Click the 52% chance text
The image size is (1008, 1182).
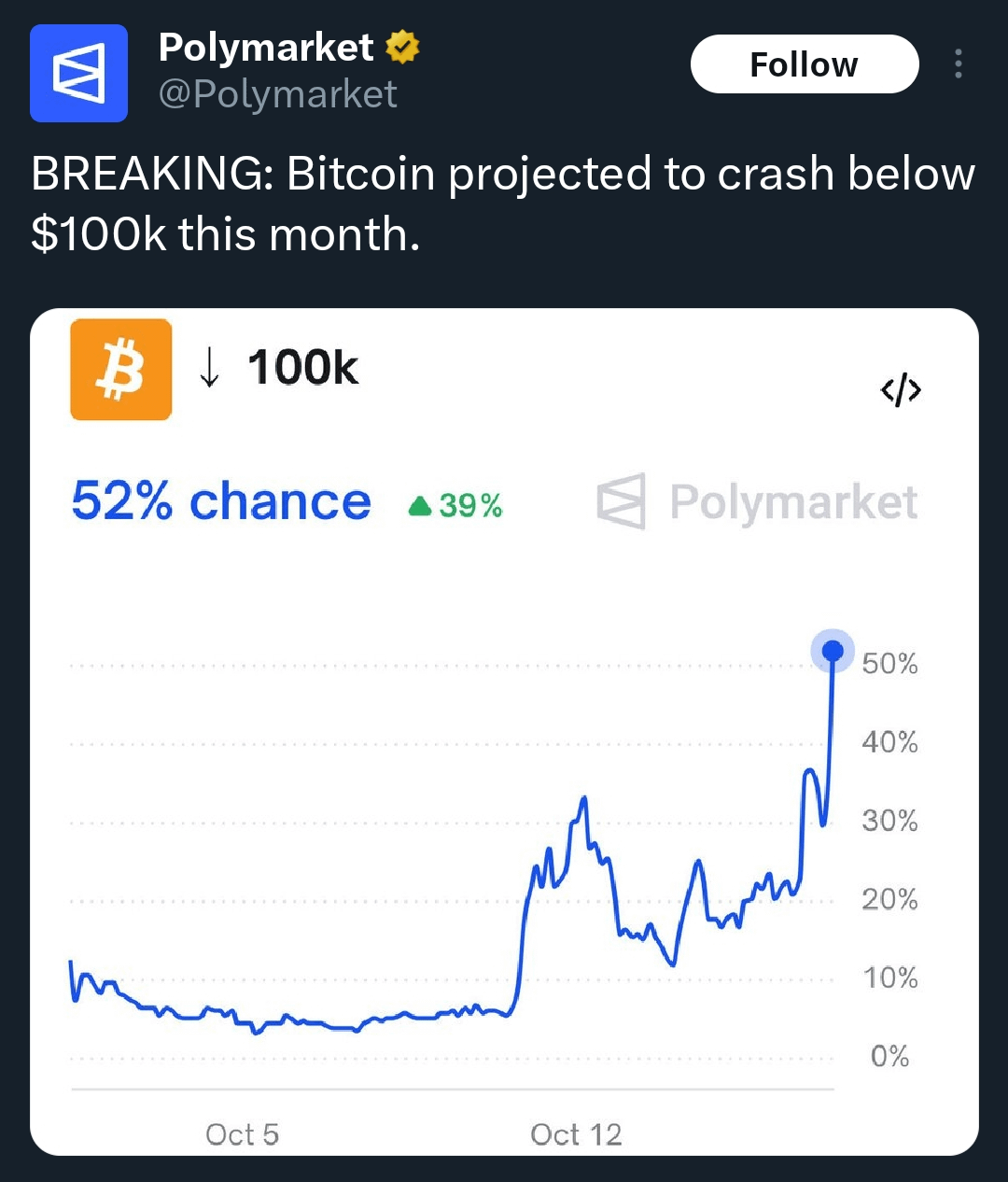coord(221,501)
